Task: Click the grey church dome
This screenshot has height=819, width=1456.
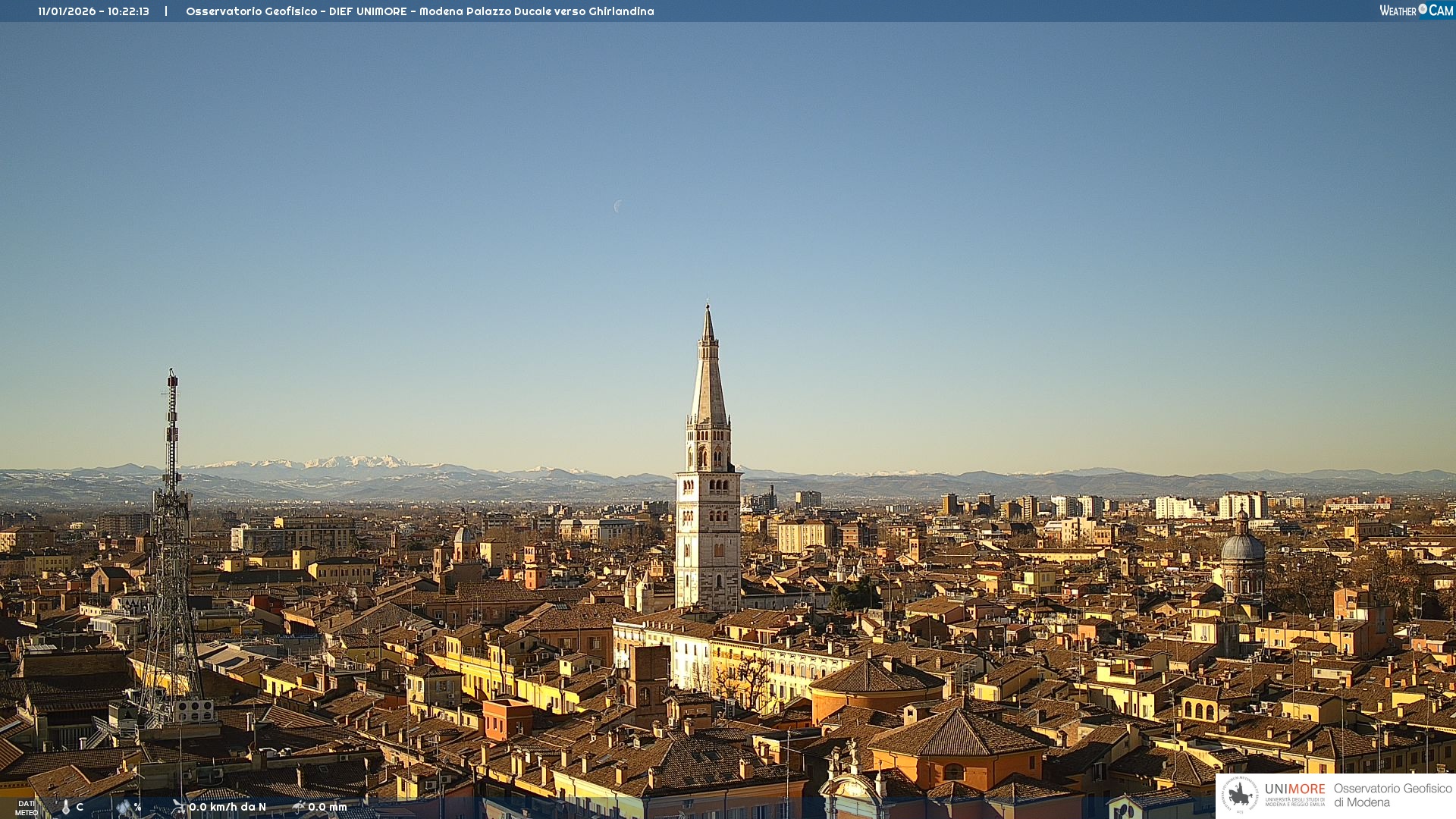Action: [1242, 546]
